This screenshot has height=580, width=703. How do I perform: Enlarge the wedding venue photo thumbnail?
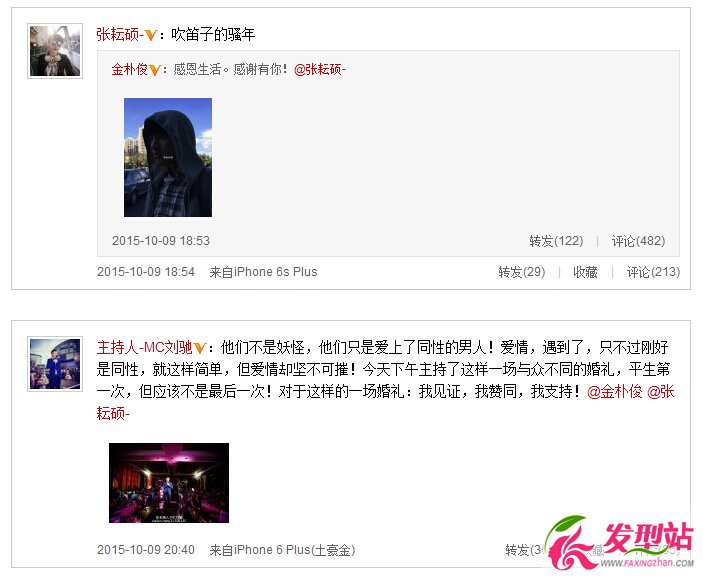pyautogui.click(x=169, y=483)
